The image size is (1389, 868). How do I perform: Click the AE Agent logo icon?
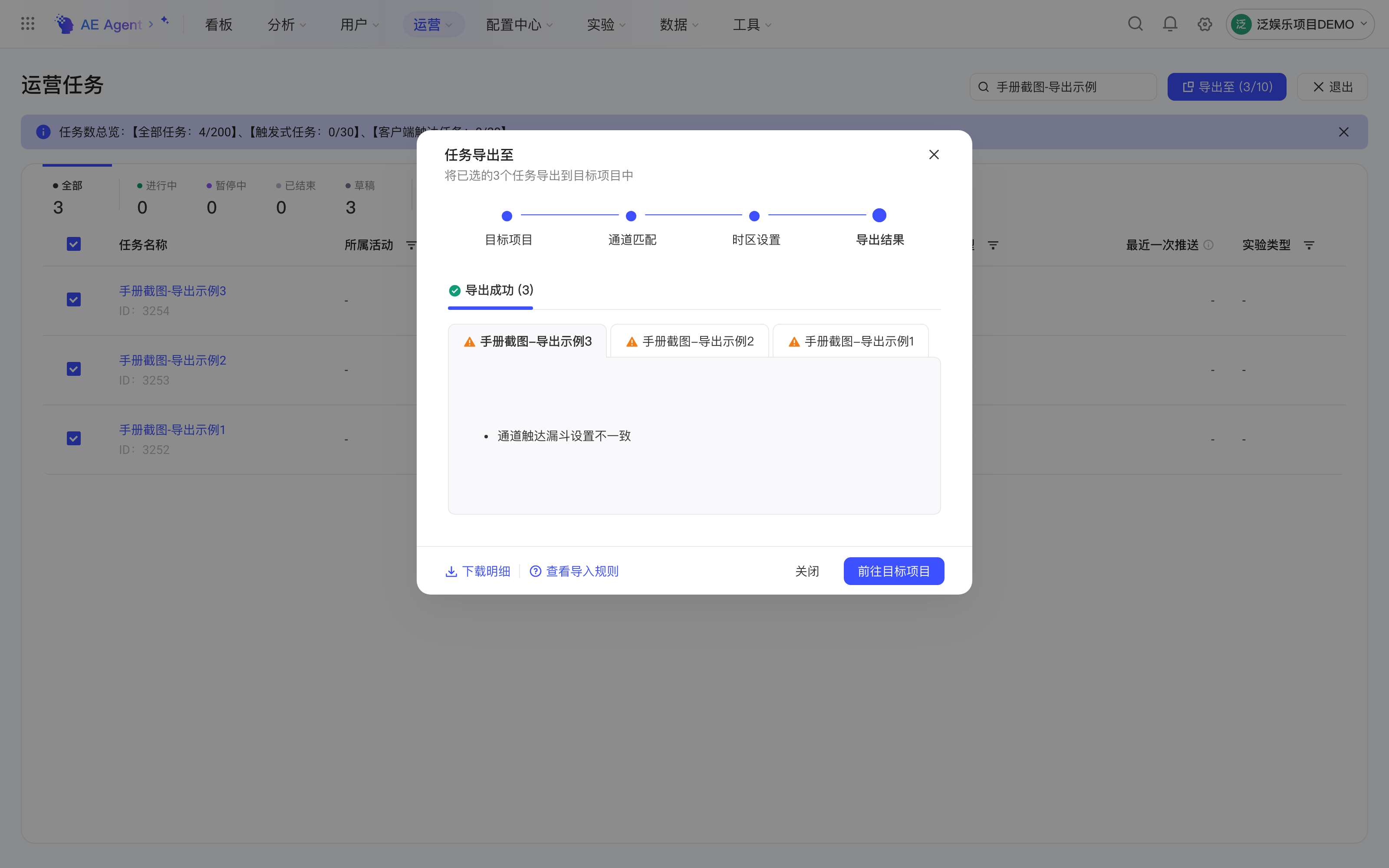(x=64, y=24)
